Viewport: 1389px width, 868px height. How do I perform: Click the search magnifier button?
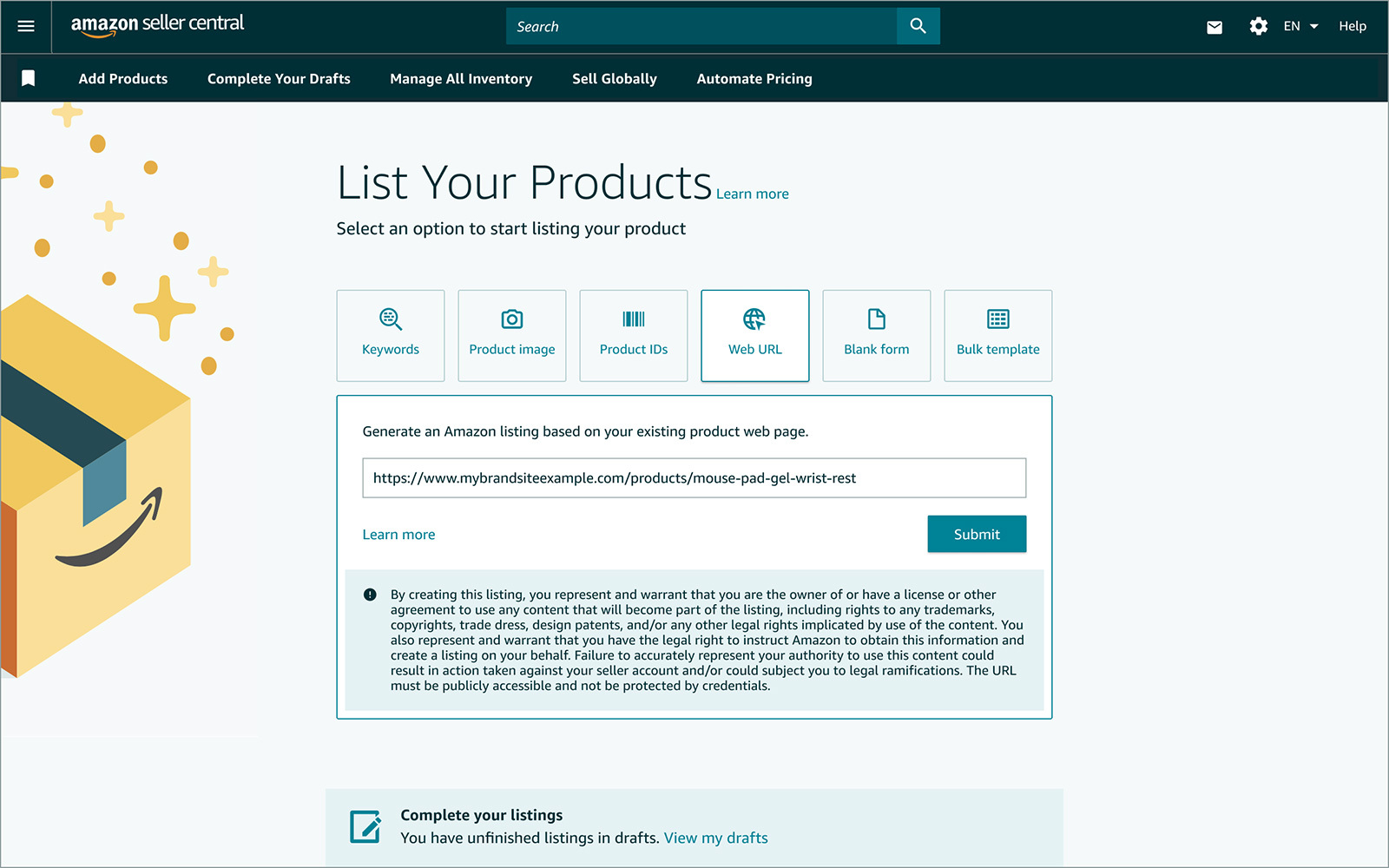tap(918, 26)
